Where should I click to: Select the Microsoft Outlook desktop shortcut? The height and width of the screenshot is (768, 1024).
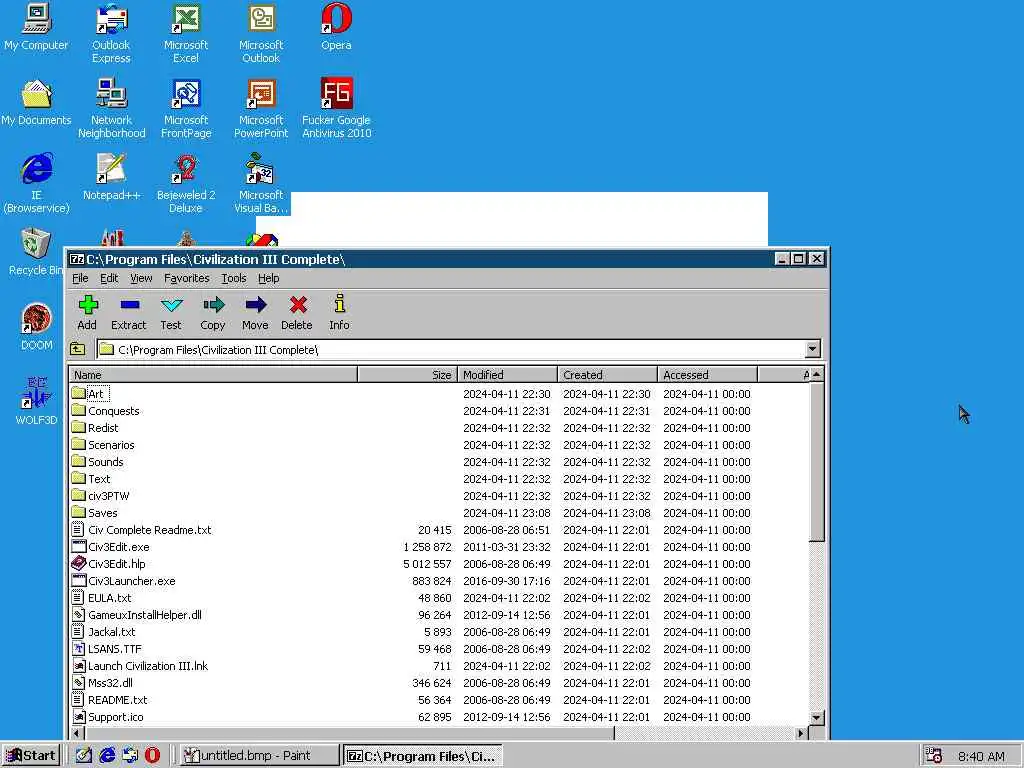[x=261, y=33]
